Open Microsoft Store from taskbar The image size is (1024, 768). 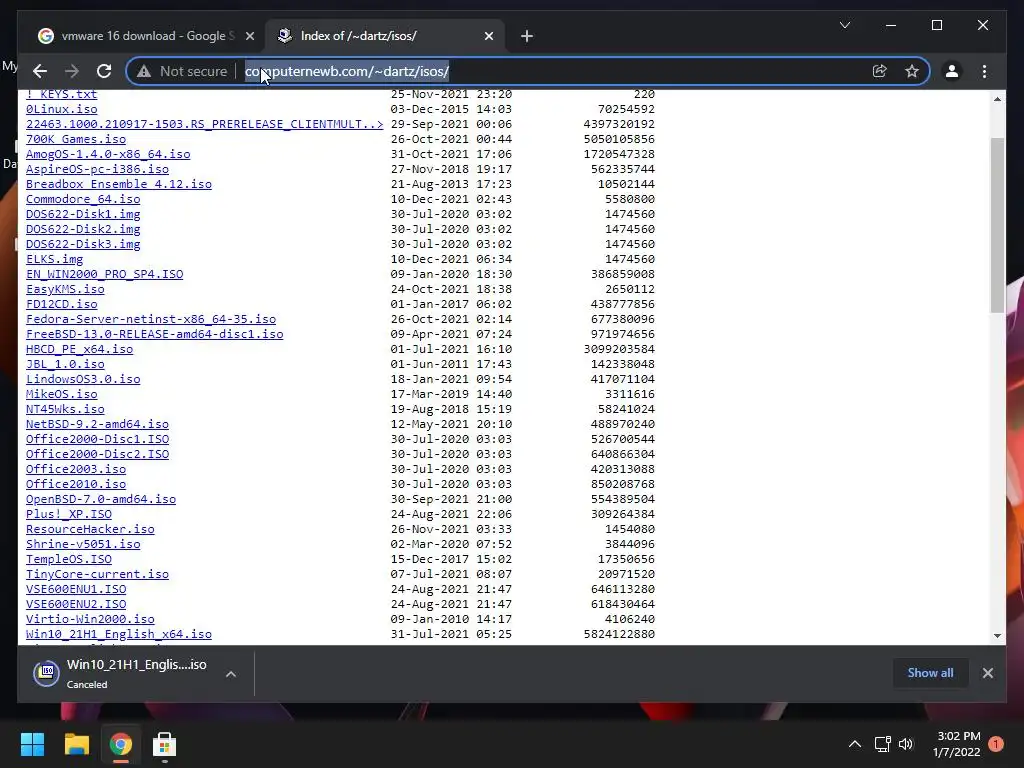tap(164, 744)
